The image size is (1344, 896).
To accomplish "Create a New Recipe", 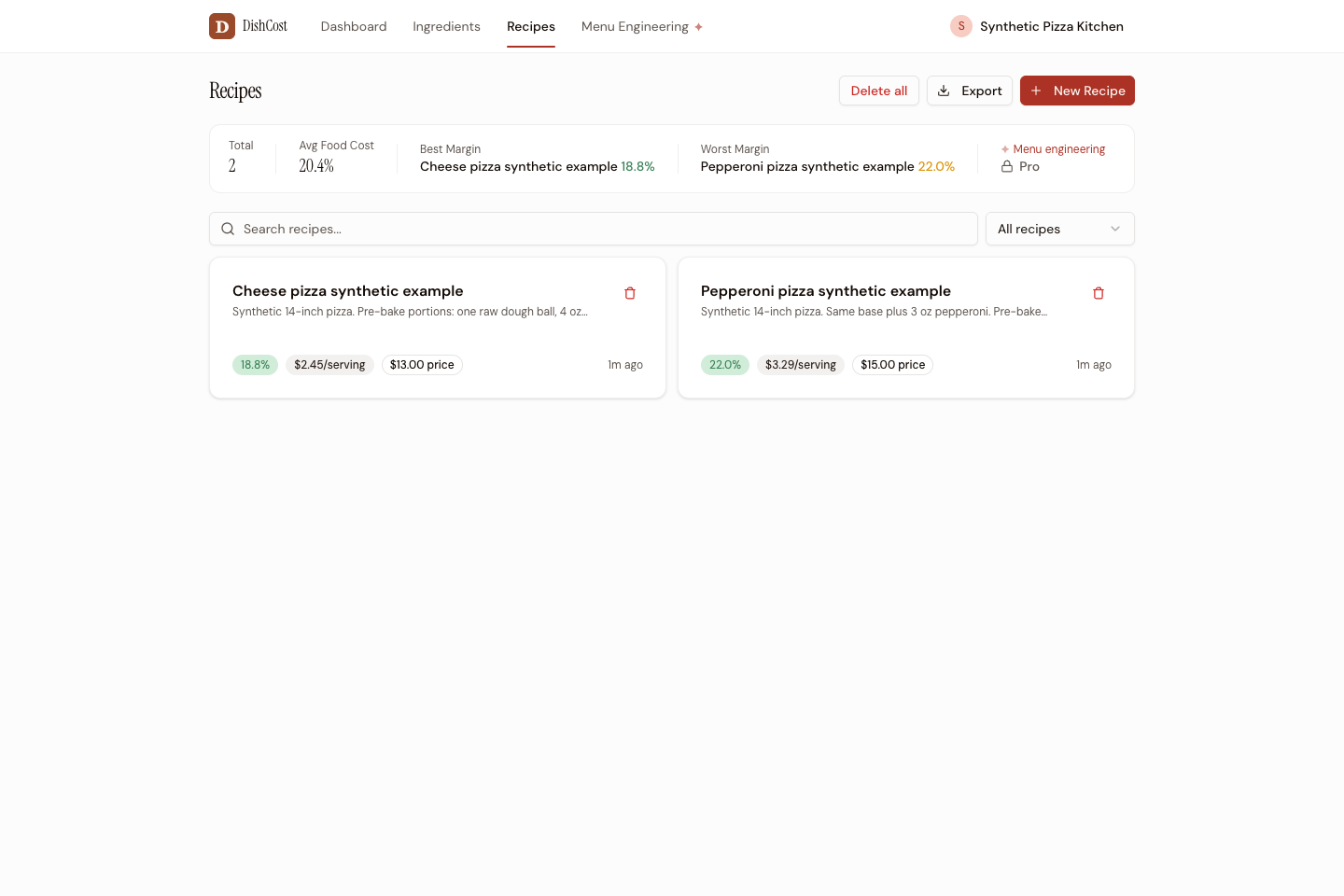I will point(1077,91).
